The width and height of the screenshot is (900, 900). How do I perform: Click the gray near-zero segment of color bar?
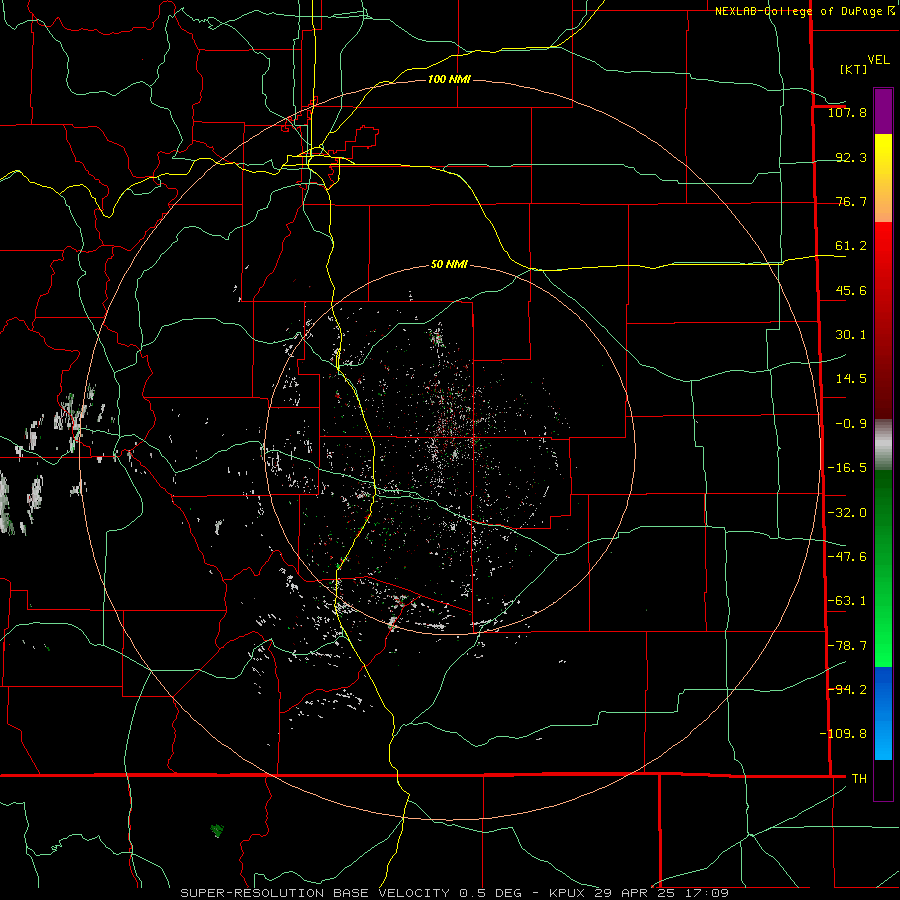pos(883,444)
